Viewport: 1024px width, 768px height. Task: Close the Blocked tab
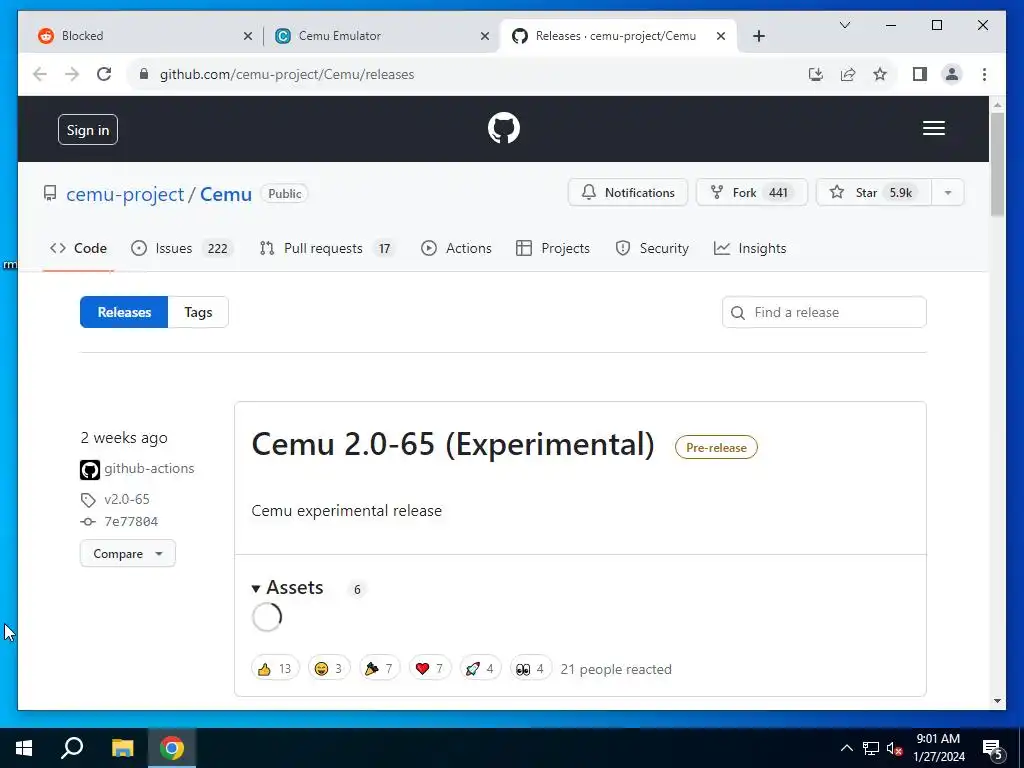248,36
